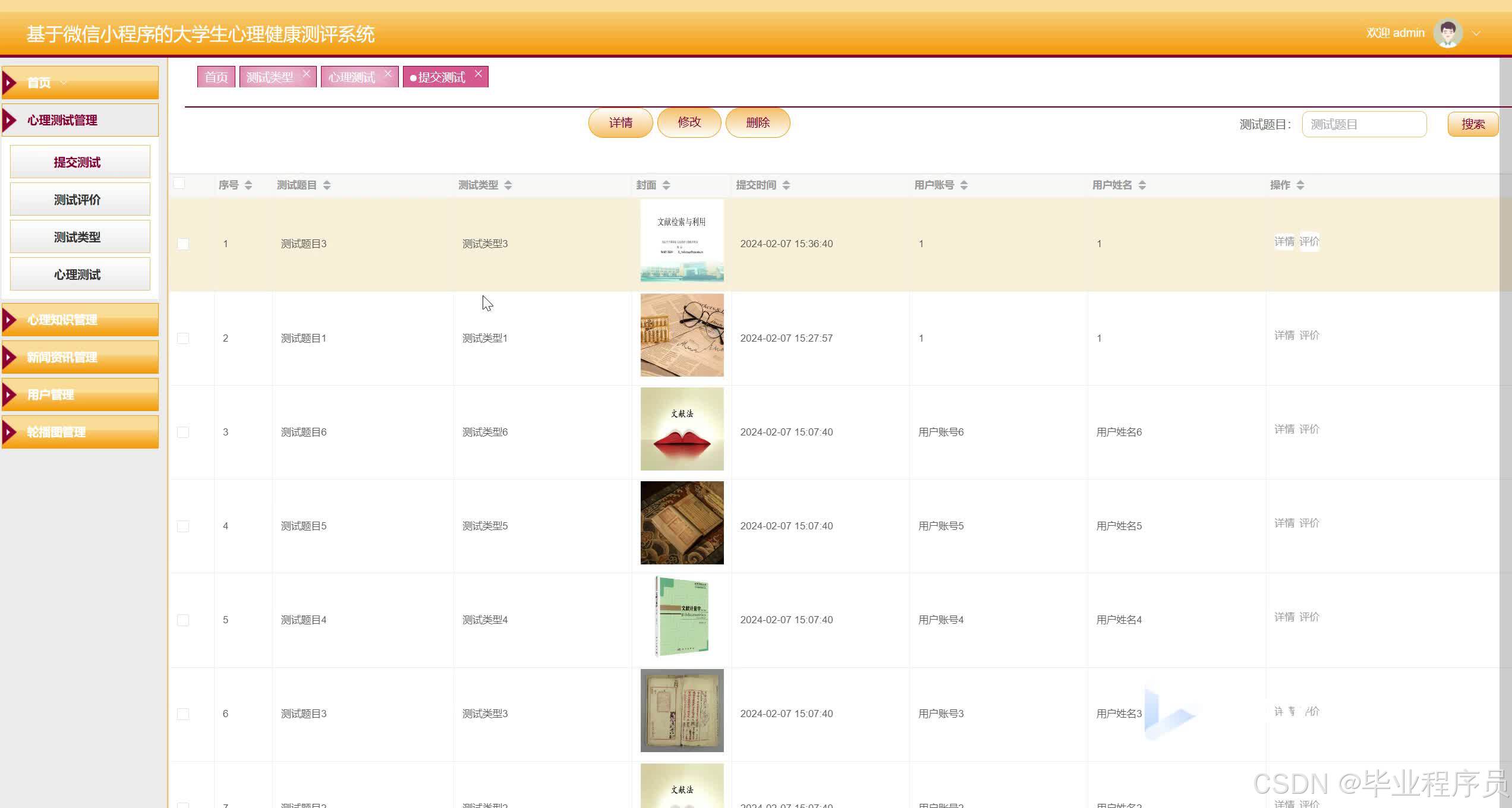Check the row 2 测试题目1 checkbox
Image resolution: width=1512 pixels, height=808 pixels.
pos(183,338)
